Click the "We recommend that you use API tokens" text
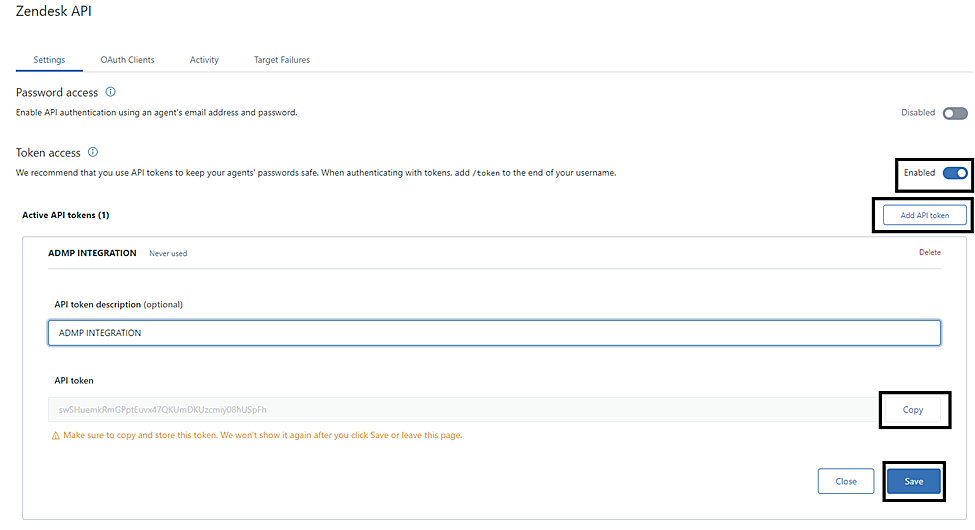Viewport: 975px width, 530px height. [x=316, y=173]
